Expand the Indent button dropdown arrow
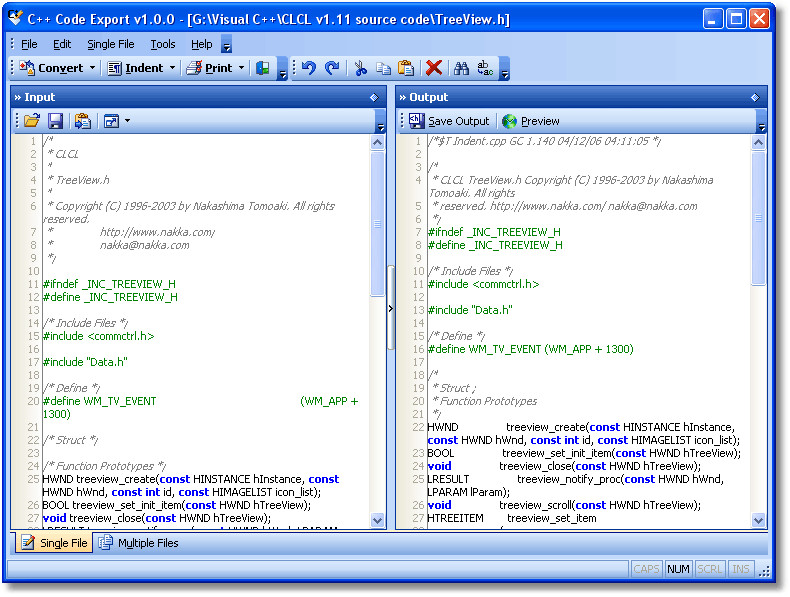The width and height of the screenshot is (790, 597). 172,68
